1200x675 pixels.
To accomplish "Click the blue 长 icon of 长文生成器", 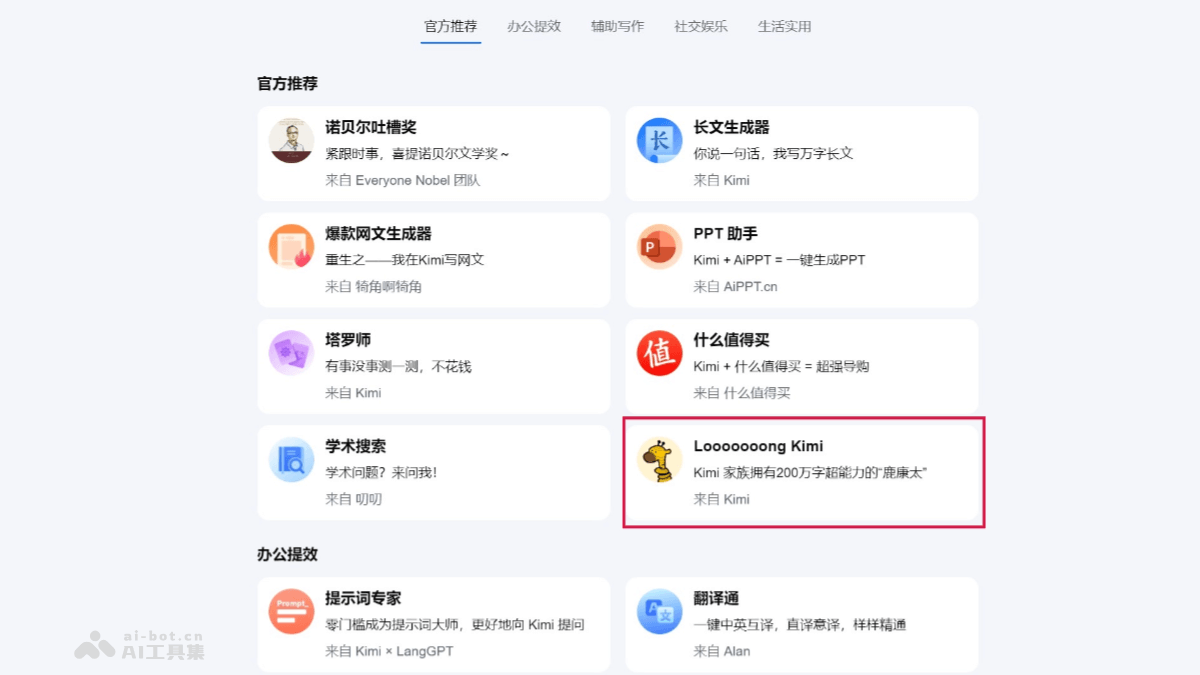I will [658, 141].
